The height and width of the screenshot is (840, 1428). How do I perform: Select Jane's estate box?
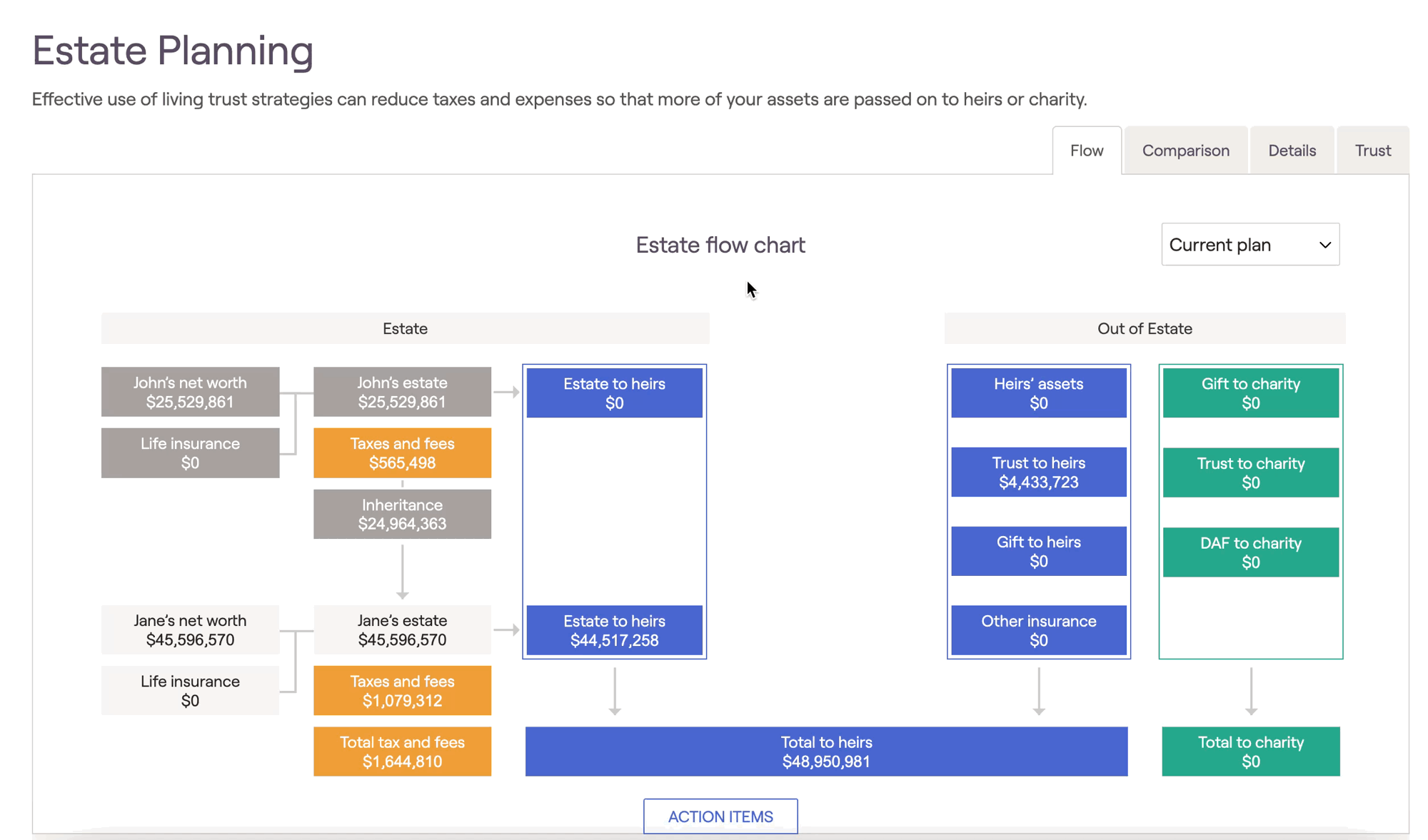[x=402, y=630]
